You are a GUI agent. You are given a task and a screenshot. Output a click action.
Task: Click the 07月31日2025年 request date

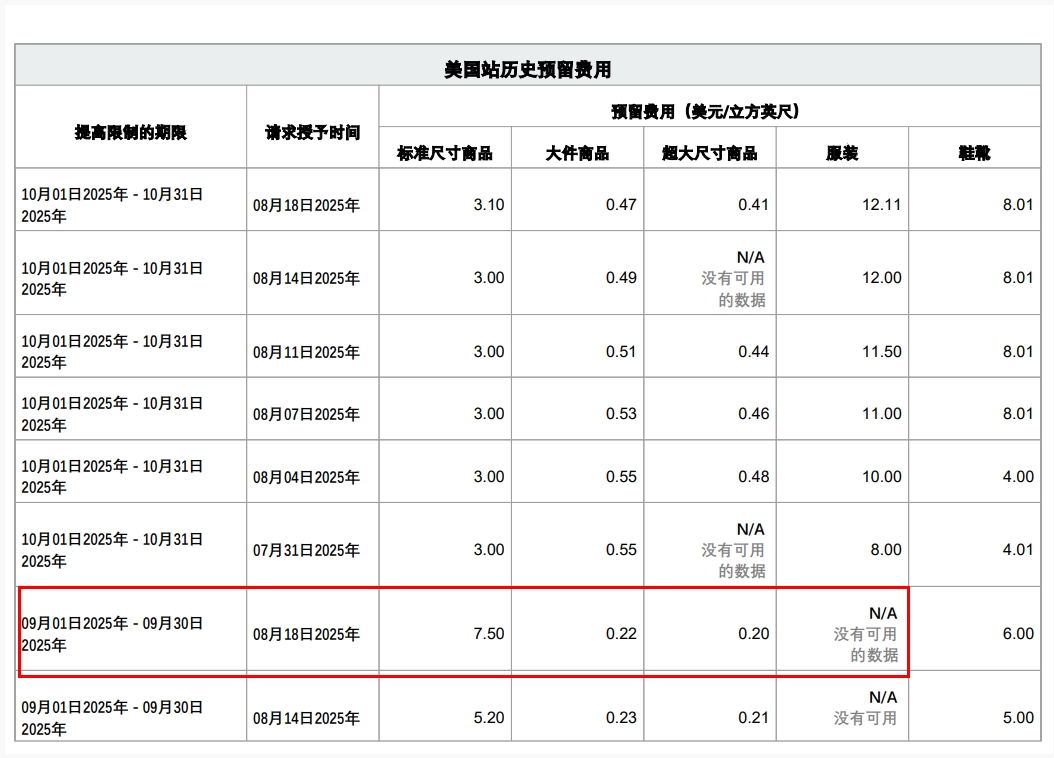(307, 551)
